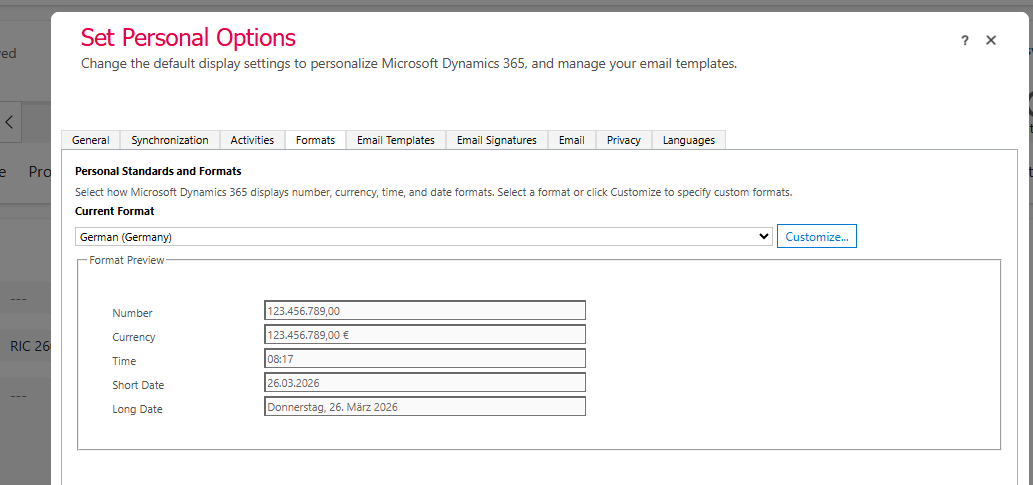The height and width of the screenshot is (485, 1033).
Task: Select the Formats tab
Action: (x=316, y=140)
